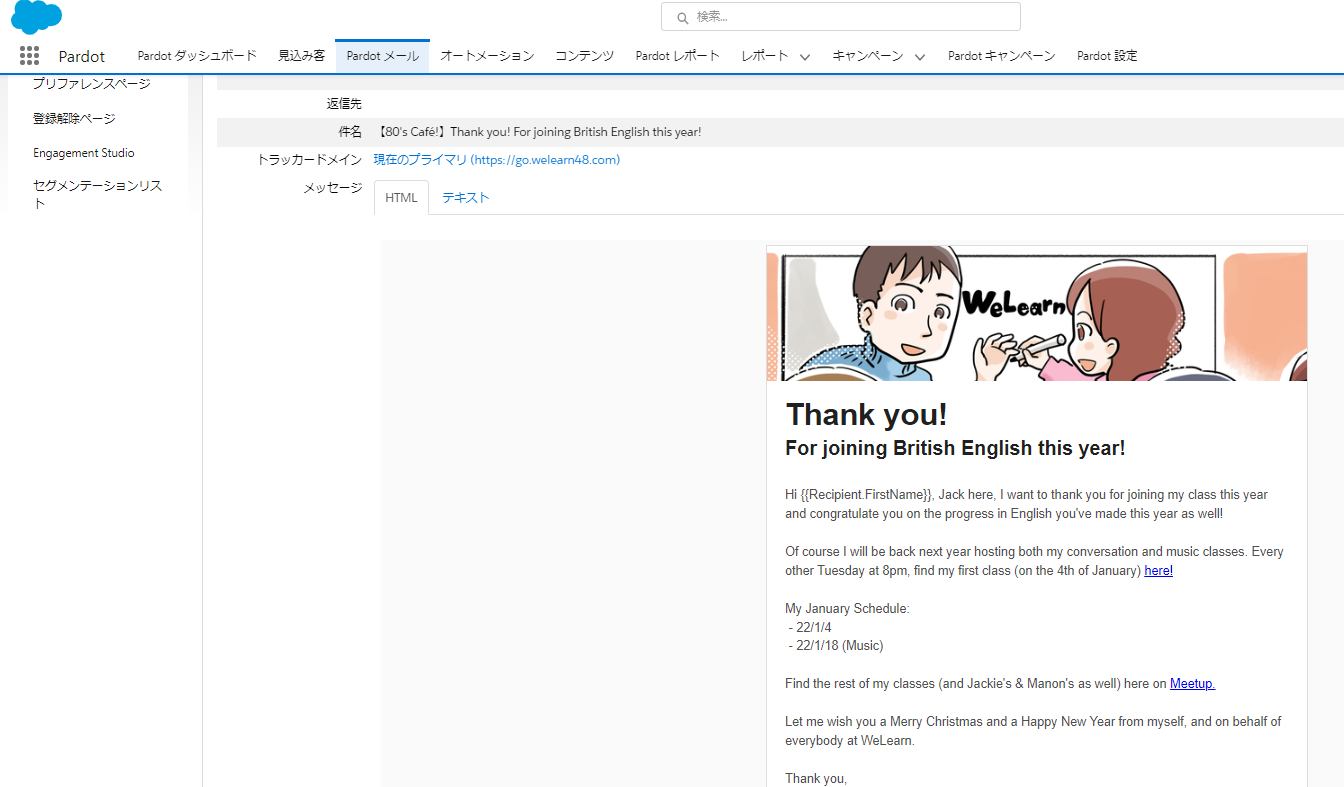1344x787 pixels.
Task: Go to the コンテンツ section
Action: 583,56
